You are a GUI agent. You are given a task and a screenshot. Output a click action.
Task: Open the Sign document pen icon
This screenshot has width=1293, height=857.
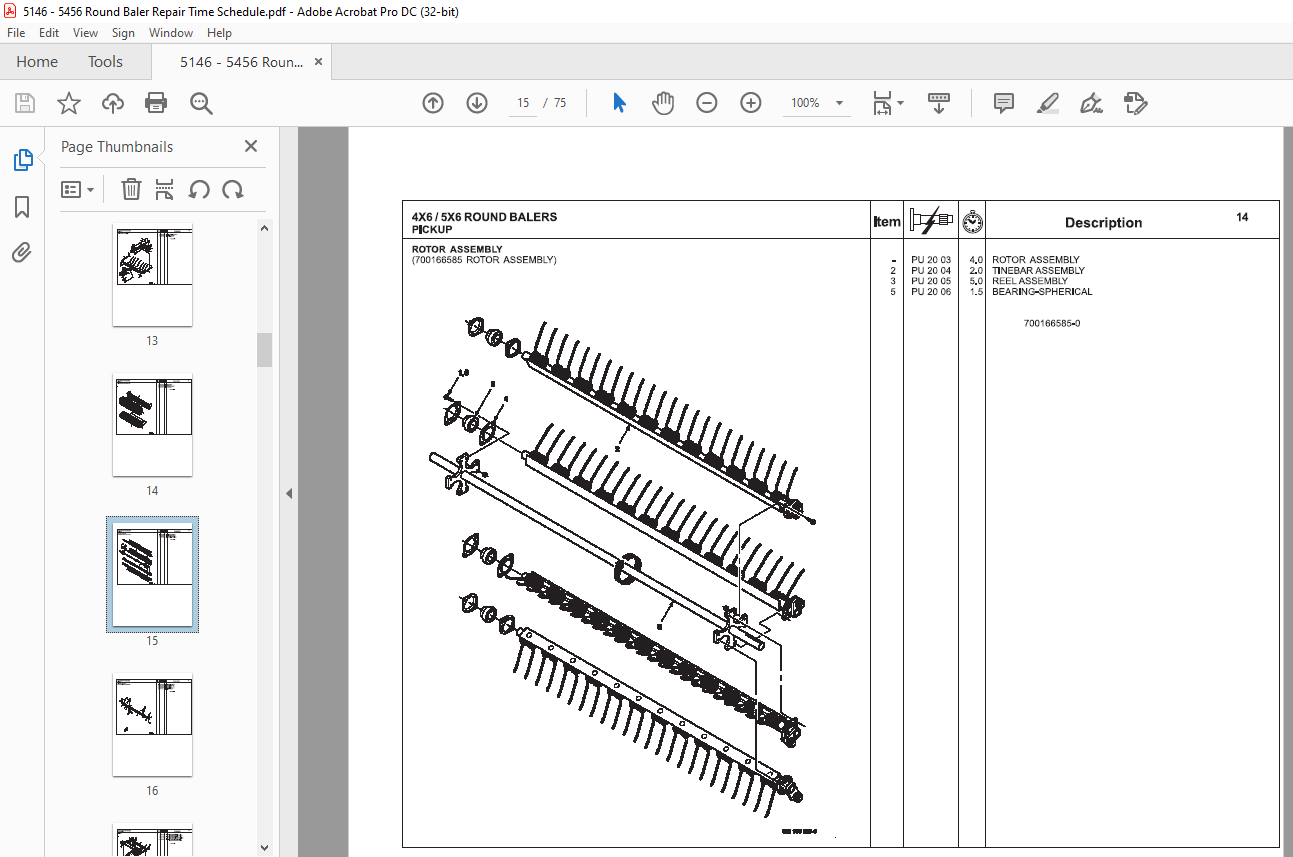coord(1091,103)
